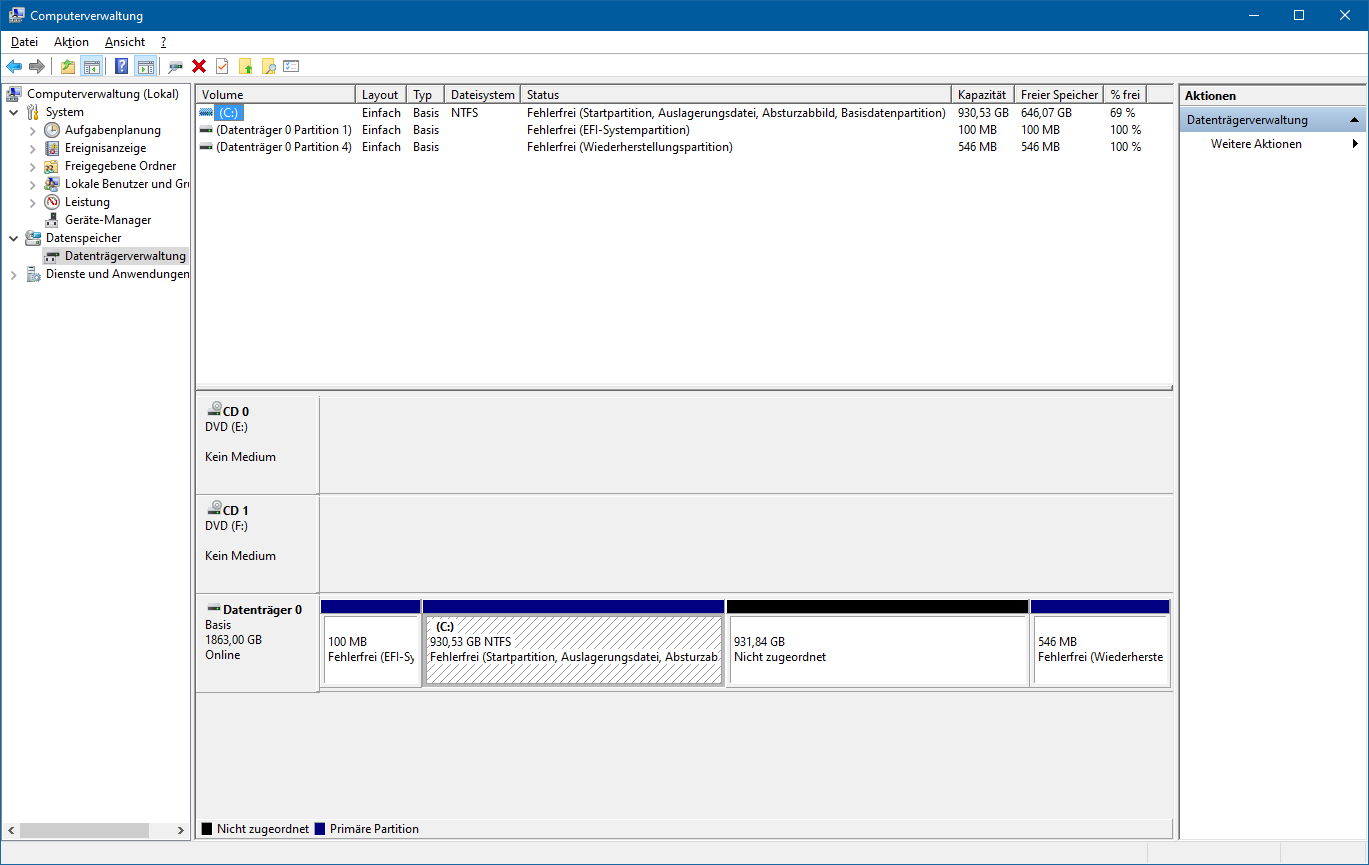
Task: Click the tree pane horizontal scrollbar thumb
Action: pyautogui.click(x=84, y=830)
